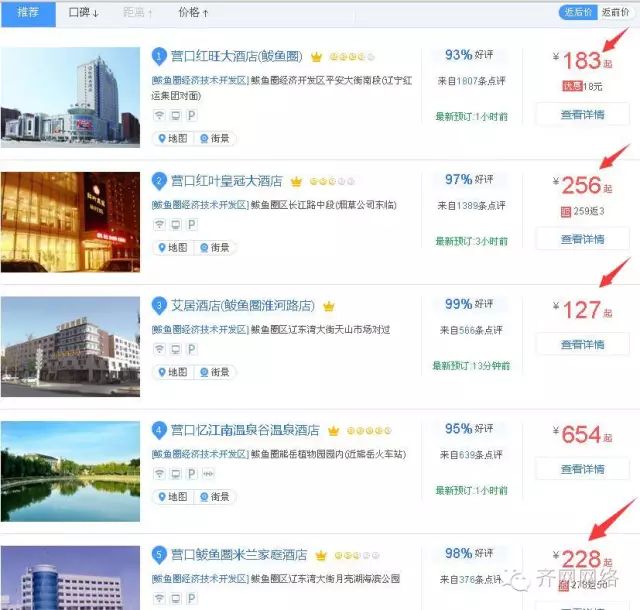Show 街景 for 营口忆江南温泉谷温泉酒店
The width and height of the screenshot is (640, 610).
pos(215,496)
